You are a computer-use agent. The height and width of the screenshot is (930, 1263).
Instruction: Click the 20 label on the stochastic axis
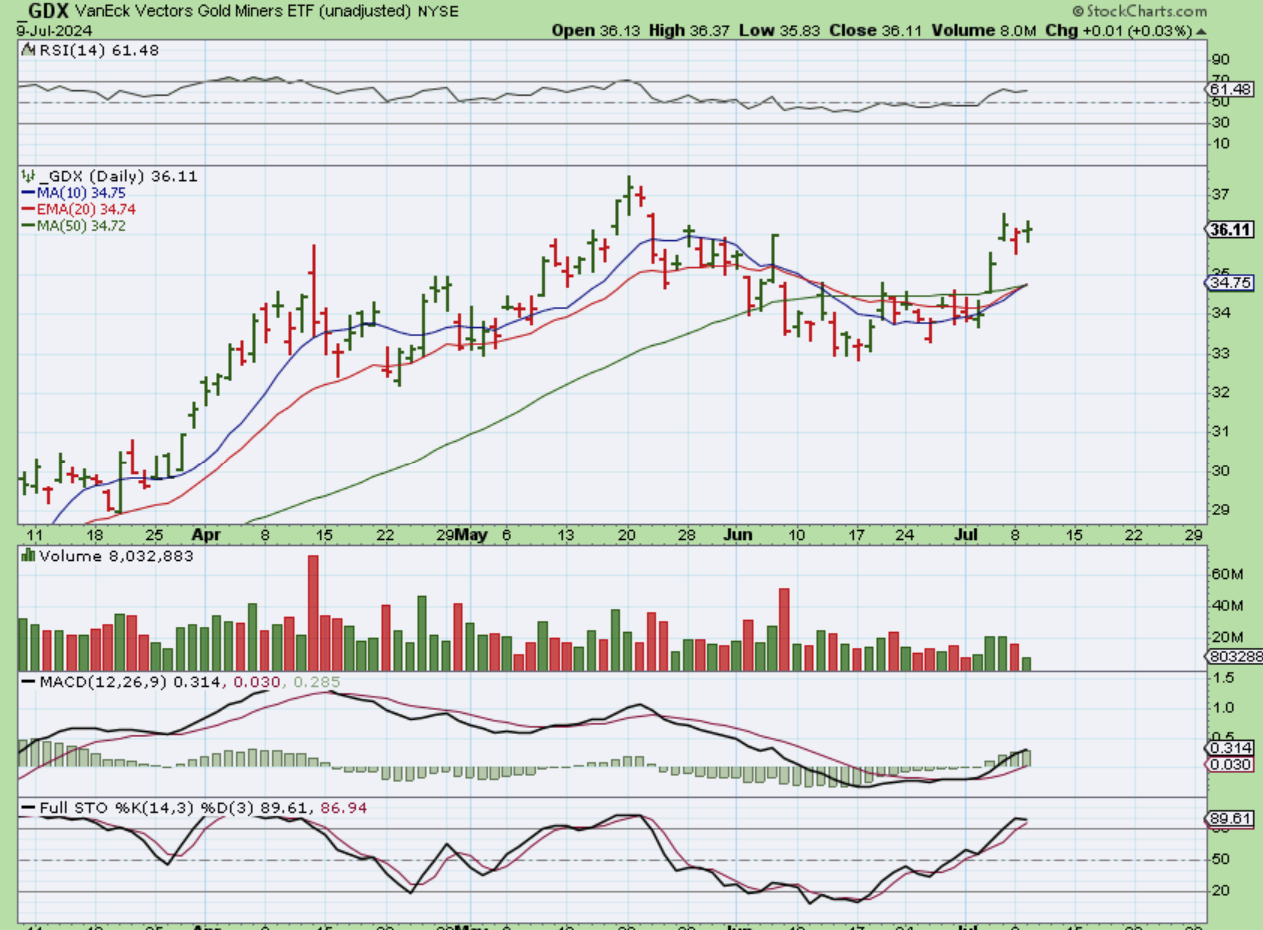click(1220, 891)
